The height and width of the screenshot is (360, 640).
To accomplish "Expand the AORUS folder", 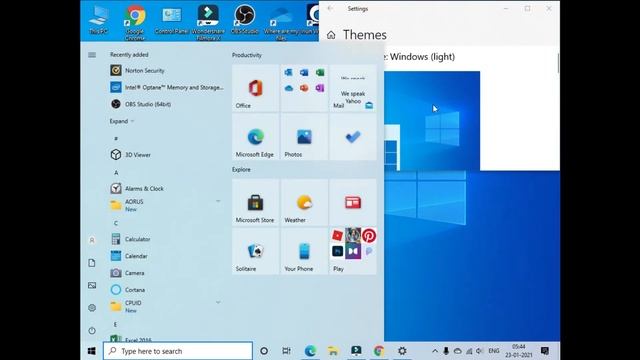I will (167, 205).
